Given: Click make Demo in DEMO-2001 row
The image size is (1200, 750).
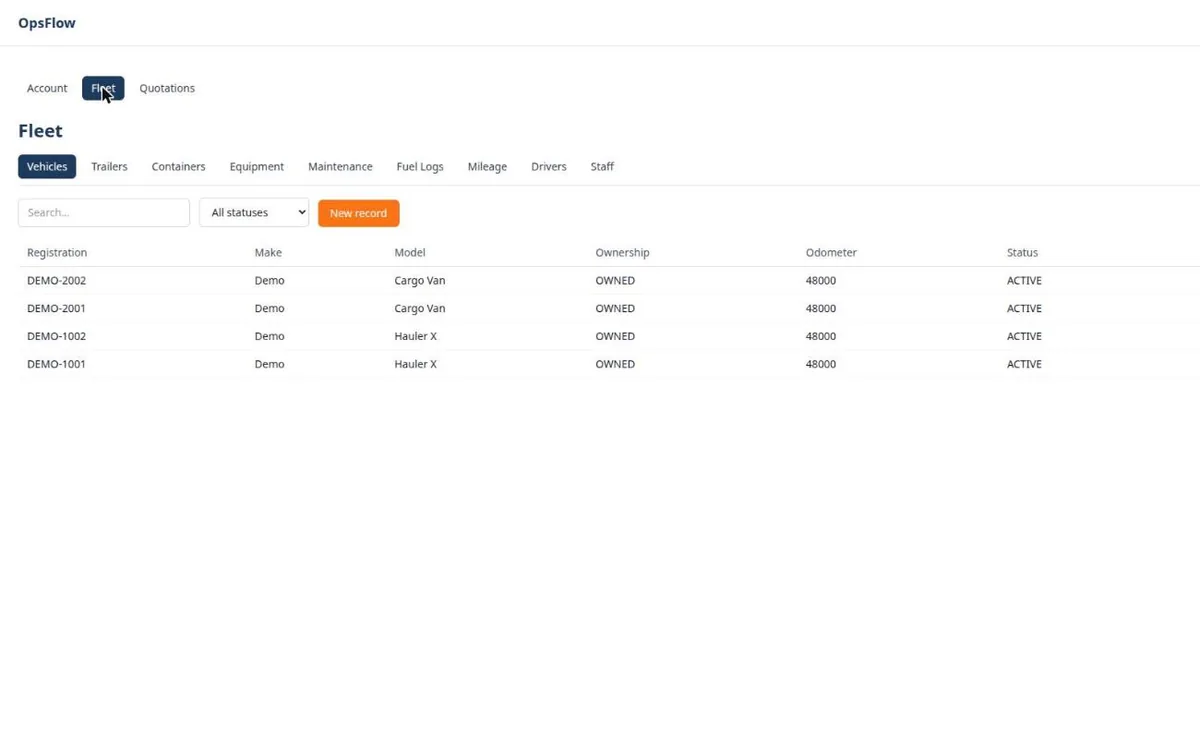Looking at the screenshot, I should pos(270,309).
